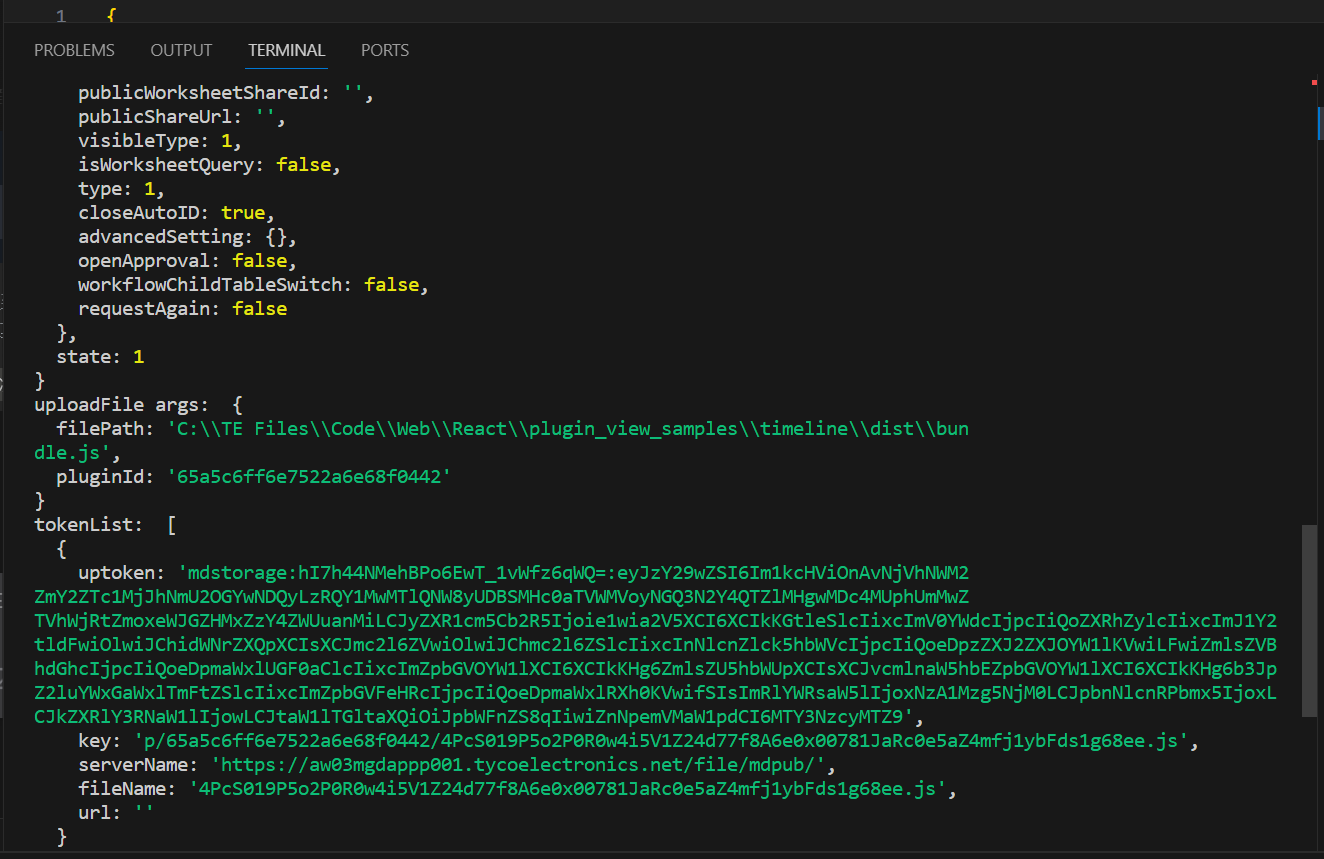
Task: Click the isWorksheetQuery false value
Action: (303, 165)
